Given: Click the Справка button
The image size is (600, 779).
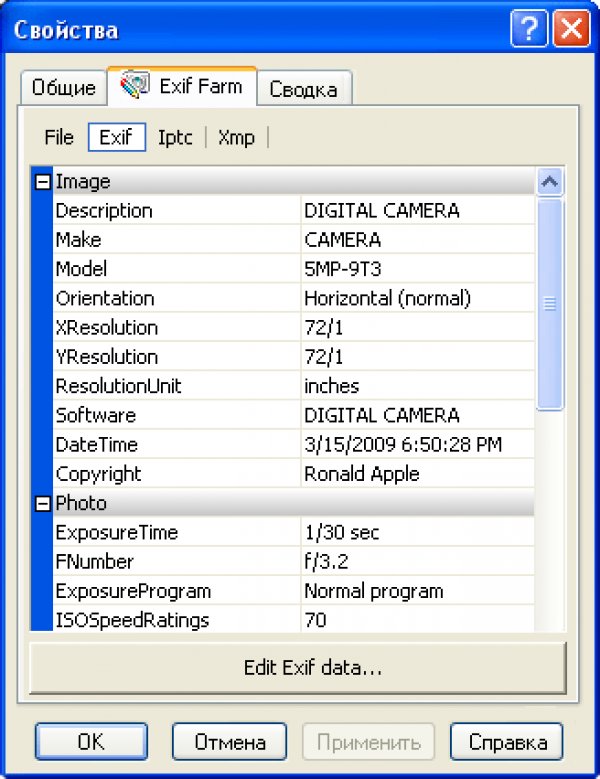Looking at the screenshot, I should [x=507, y=742].
